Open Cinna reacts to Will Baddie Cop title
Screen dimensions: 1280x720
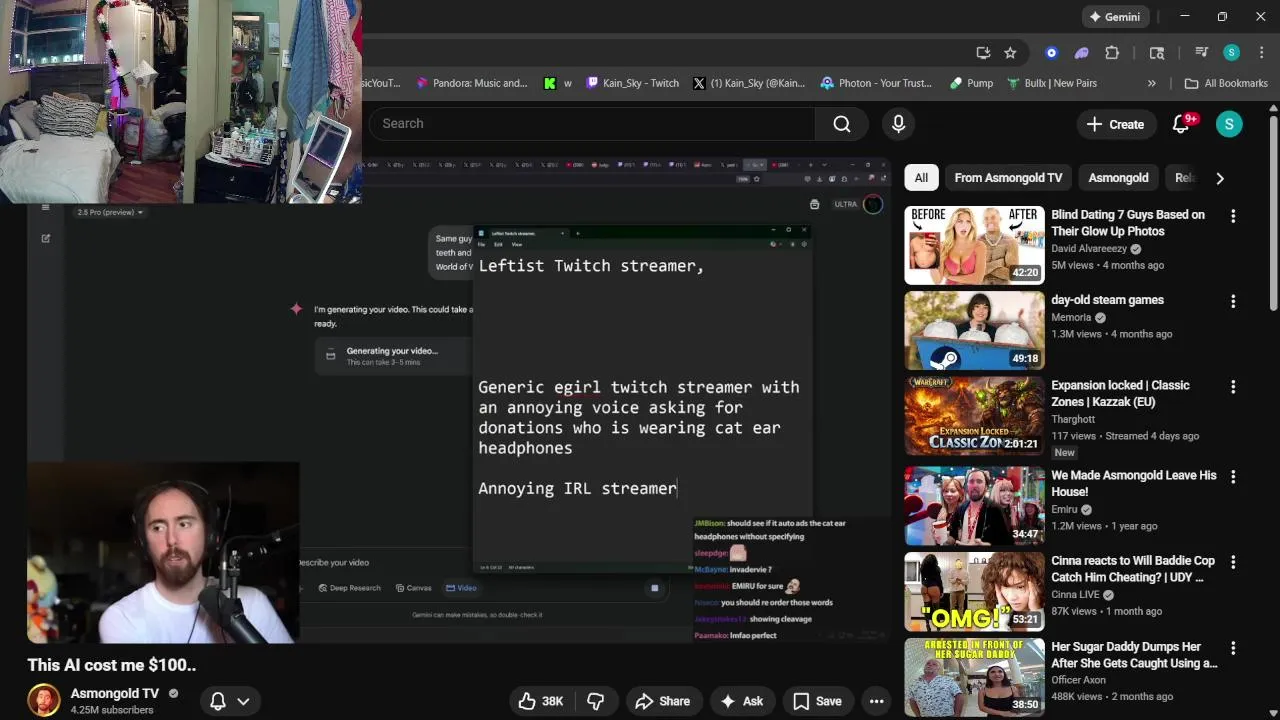(1133, 569)
